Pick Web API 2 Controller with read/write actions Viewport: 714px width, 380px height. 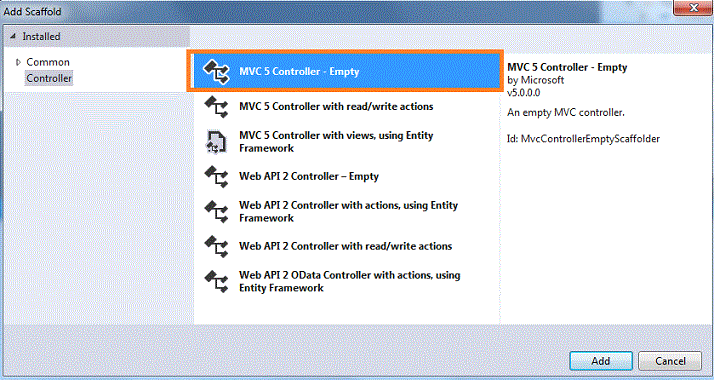346,246
